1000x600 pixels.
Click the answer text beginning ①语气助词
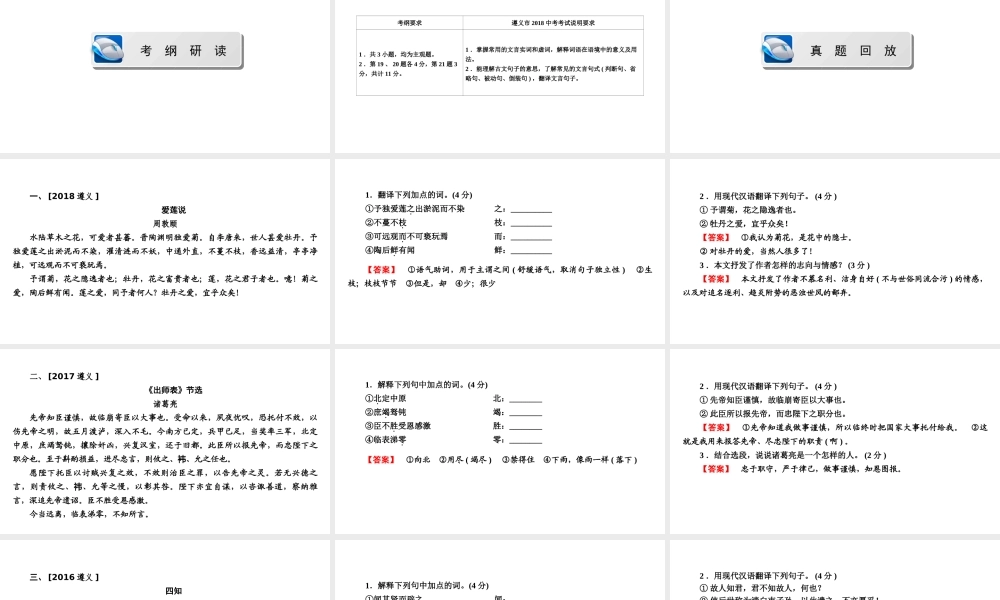[501, 276]
